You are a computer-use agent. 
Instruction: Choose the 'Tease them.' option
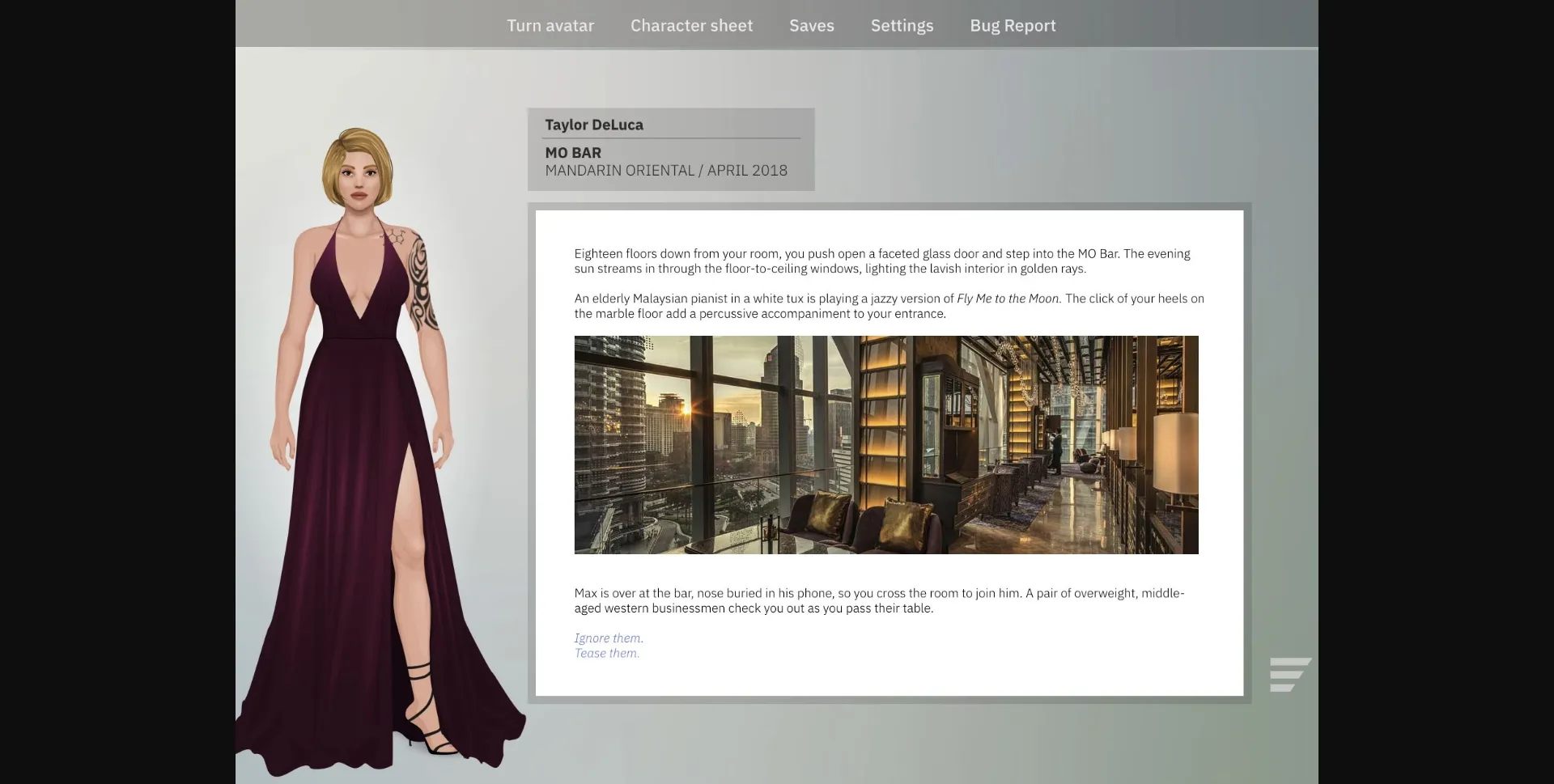tap(605, 652)
